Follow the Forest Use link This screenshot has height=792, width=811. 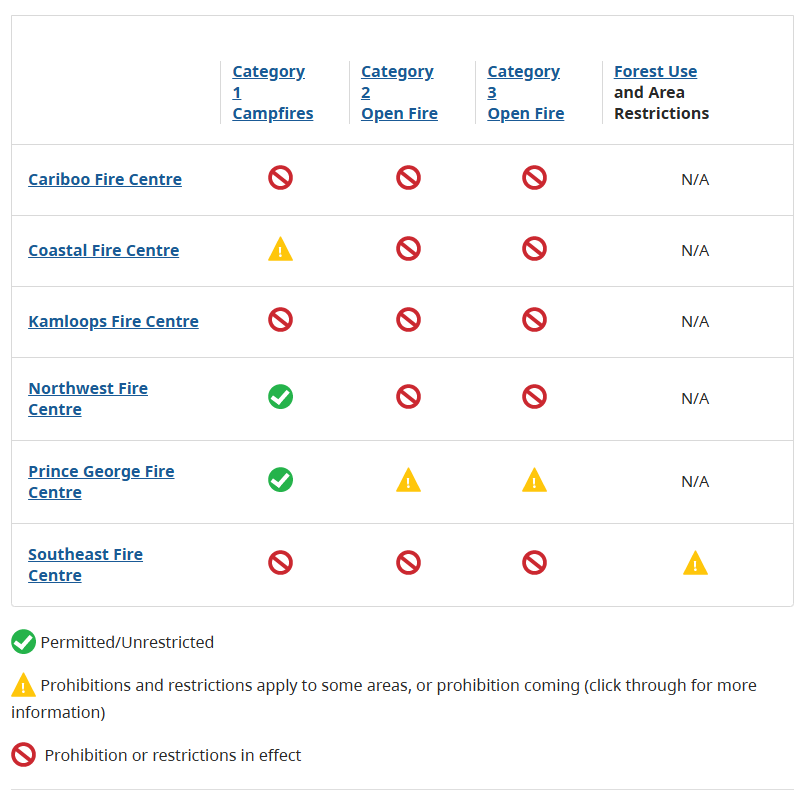(x=655, y=71)
